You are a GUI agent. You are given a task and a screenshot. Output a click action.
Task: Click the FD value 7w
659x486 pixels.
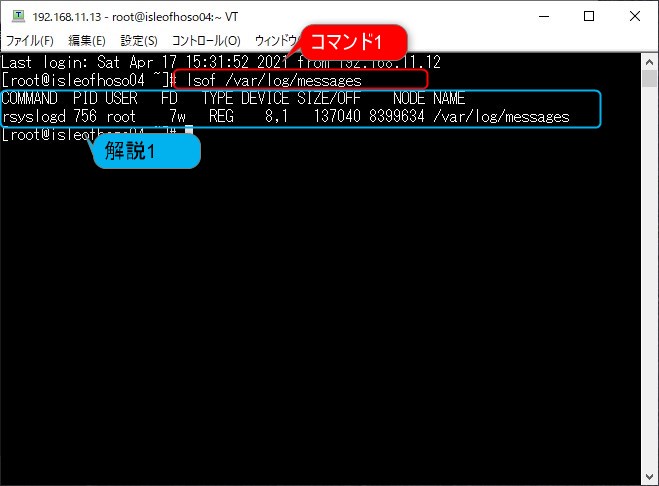(177, 116)
